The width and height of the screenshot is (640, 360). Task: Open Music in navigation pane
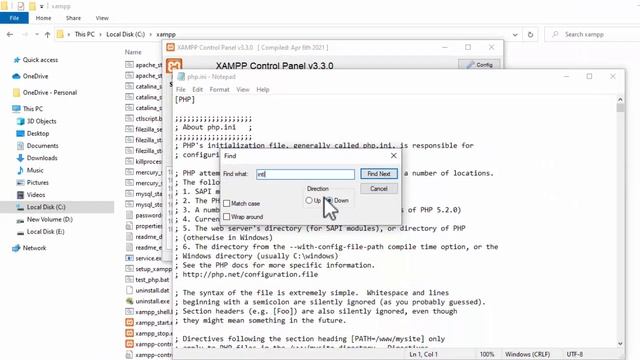point(35,170)
